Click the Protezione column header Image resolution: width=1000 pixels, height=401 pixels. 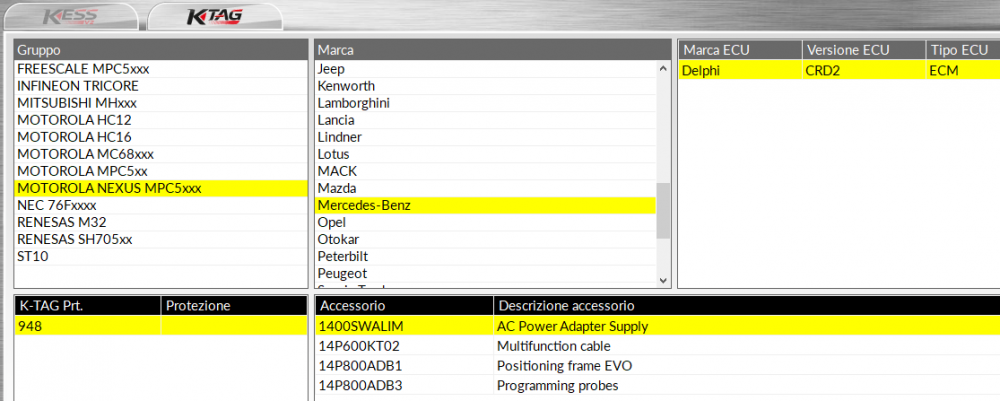point(233,305)
